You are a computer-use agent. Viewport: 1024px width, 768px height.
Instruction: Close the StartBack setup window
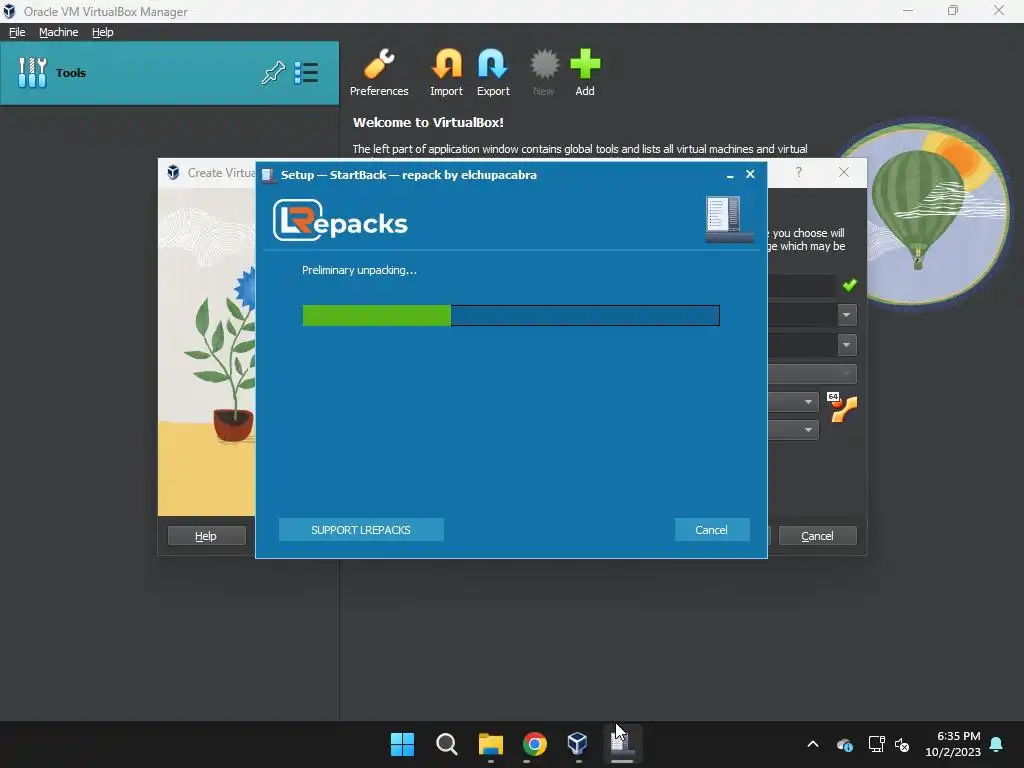(750, 174)
